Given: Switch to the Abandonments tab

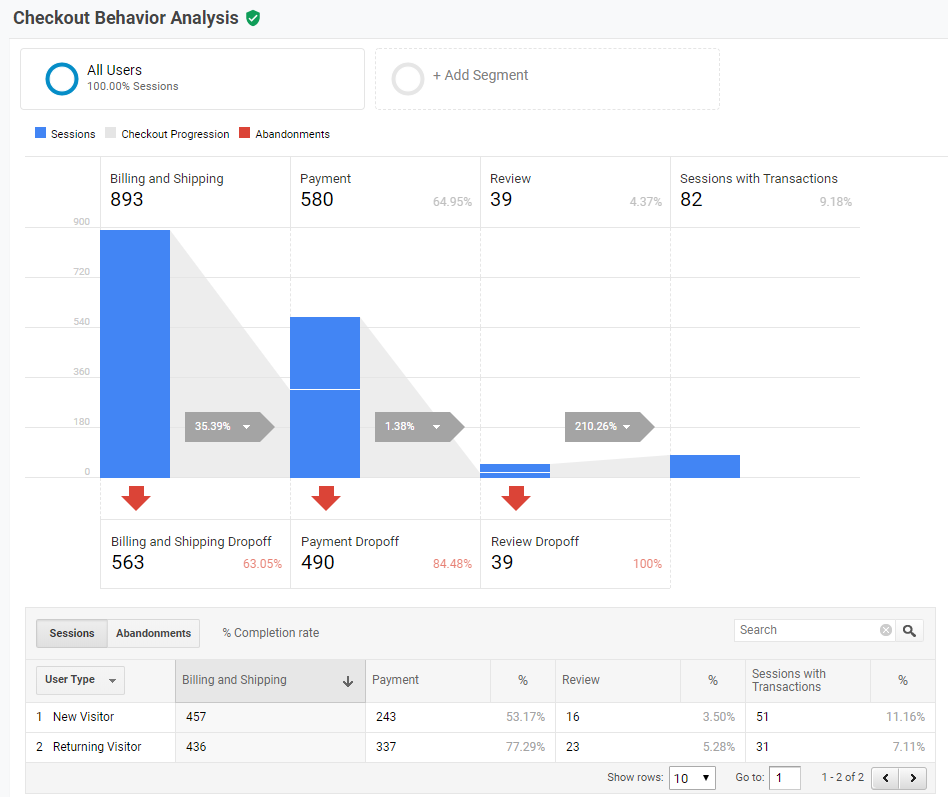Looking at the screenshot, I should 153,633.
